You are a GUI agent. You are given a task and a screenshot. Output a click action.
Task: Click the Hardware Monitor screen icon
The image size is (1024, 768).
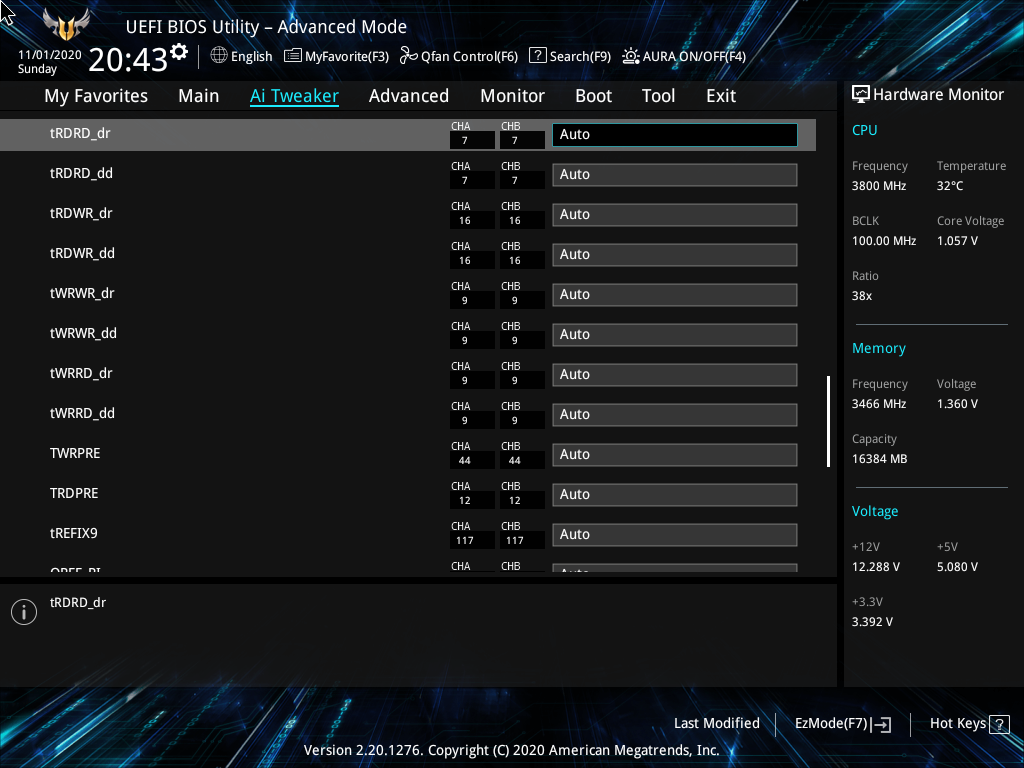pos(861,95)
